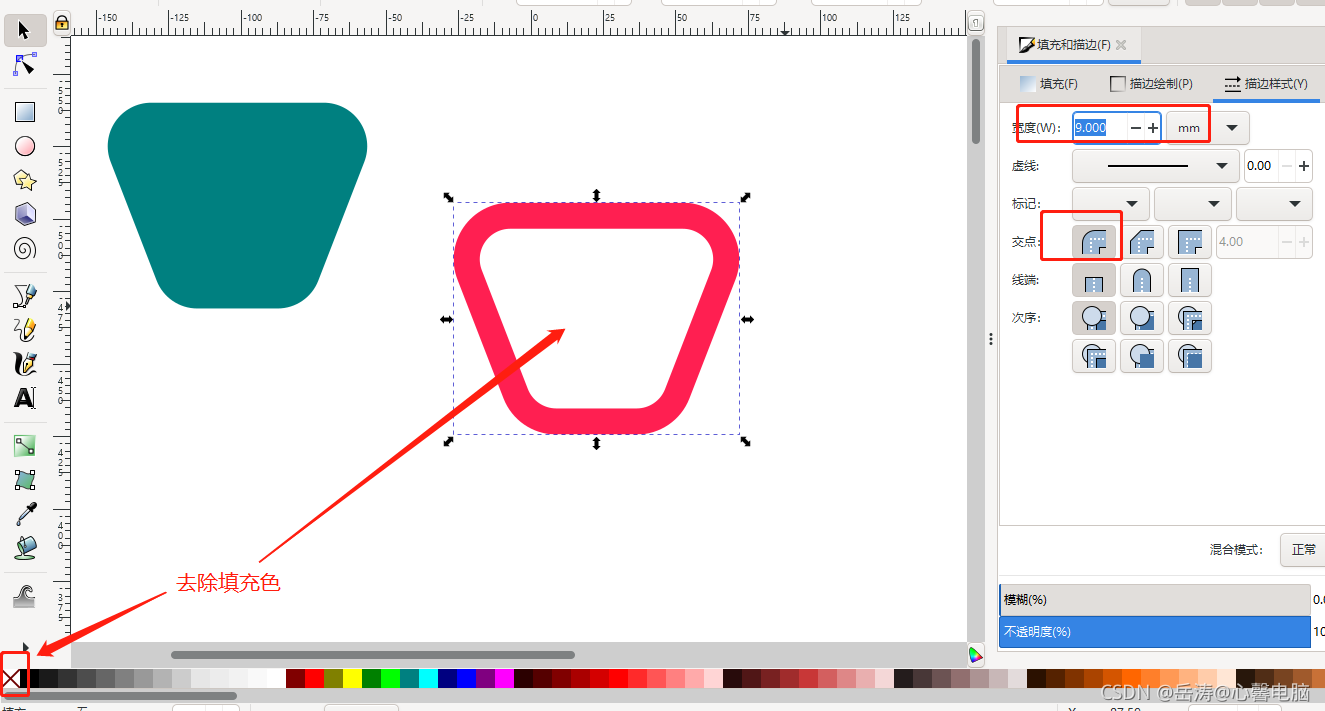Select first paint order option in bottom row
This screenshot has width=1325, height=711.
coord(1093,356)
